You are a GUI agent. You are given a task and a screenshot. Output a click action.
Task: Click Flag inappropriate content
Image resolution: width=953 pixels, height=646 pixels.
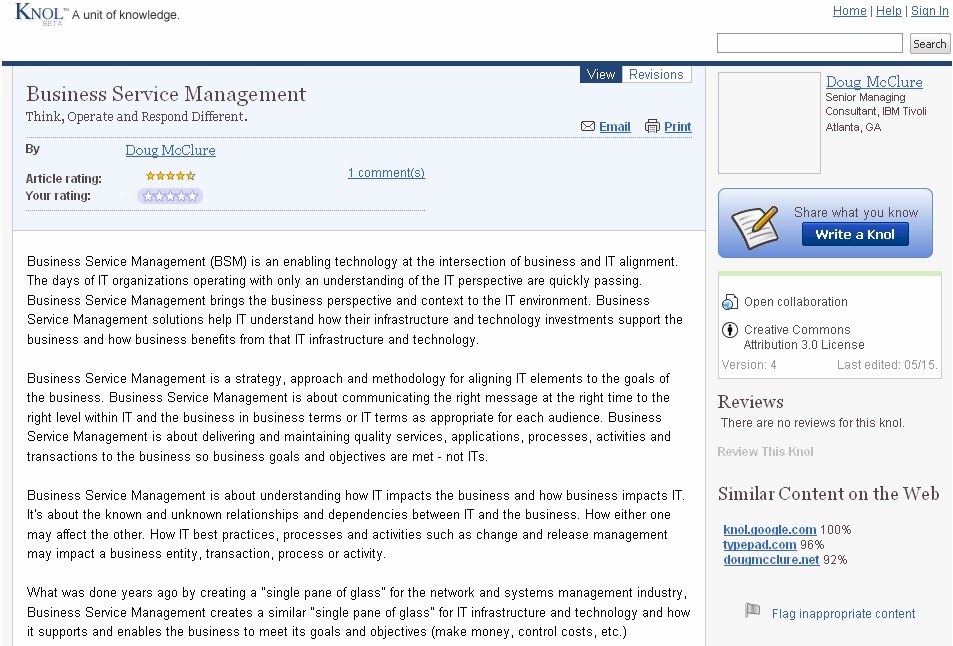point(843,614)
